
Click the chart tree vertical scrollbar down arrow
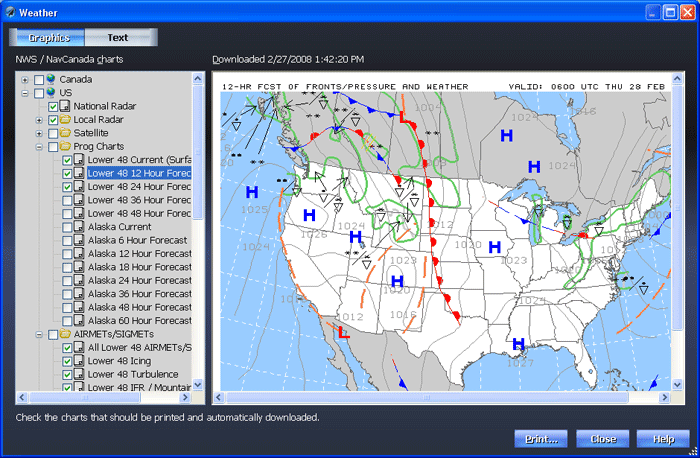click(198, 384)
